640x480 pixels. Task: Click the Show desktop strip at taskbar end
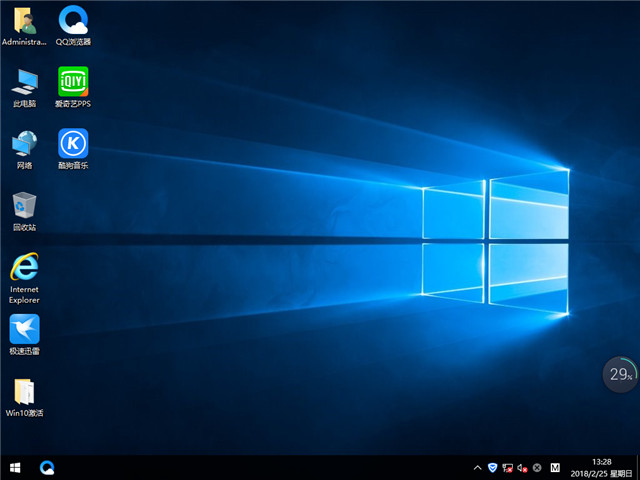click(x=638, y=468)
